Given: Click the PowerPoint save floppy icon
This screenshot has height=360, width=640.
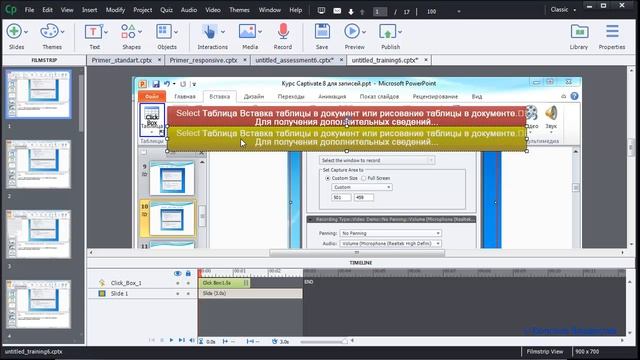Looking at the screenshot, I should tap(156, 84).
